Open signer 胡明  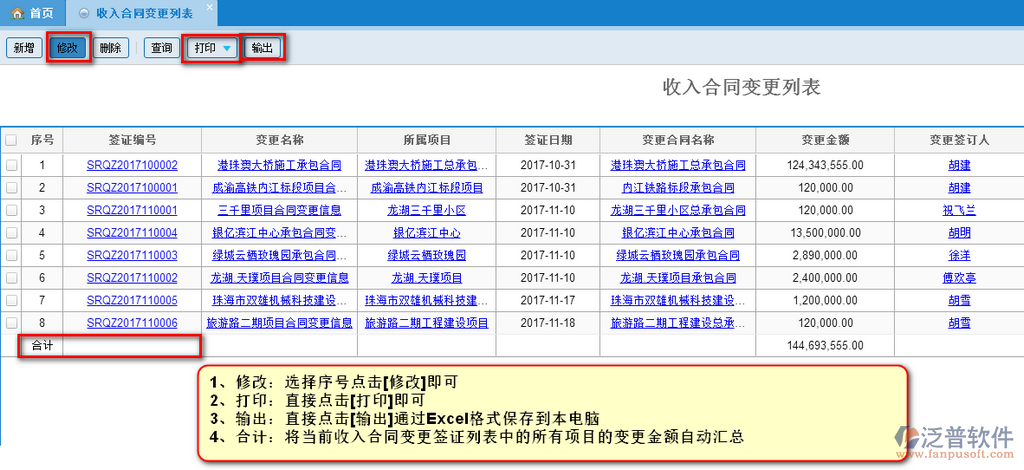pyautogui.click(x=959, y=233)
